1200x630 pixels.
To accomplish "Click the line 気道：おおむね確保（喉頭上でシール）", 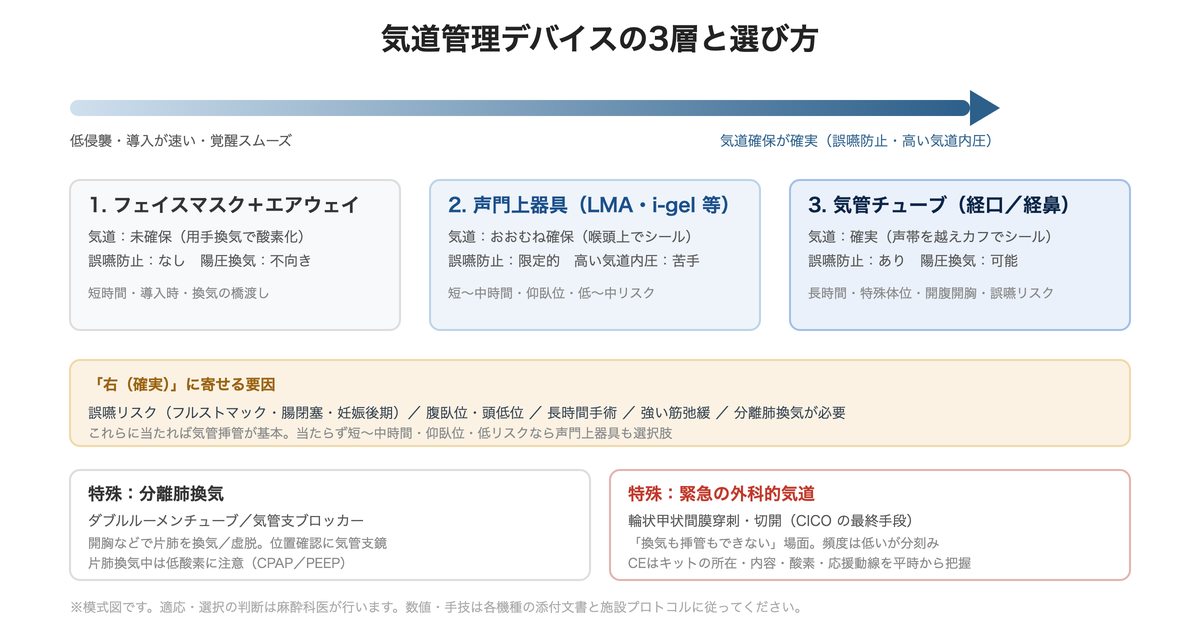I will (570, 237).
